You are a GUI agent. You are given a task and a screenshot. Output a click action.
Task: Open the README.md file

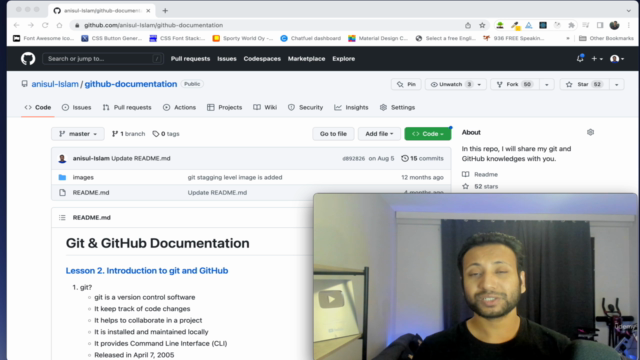[91, 193]
